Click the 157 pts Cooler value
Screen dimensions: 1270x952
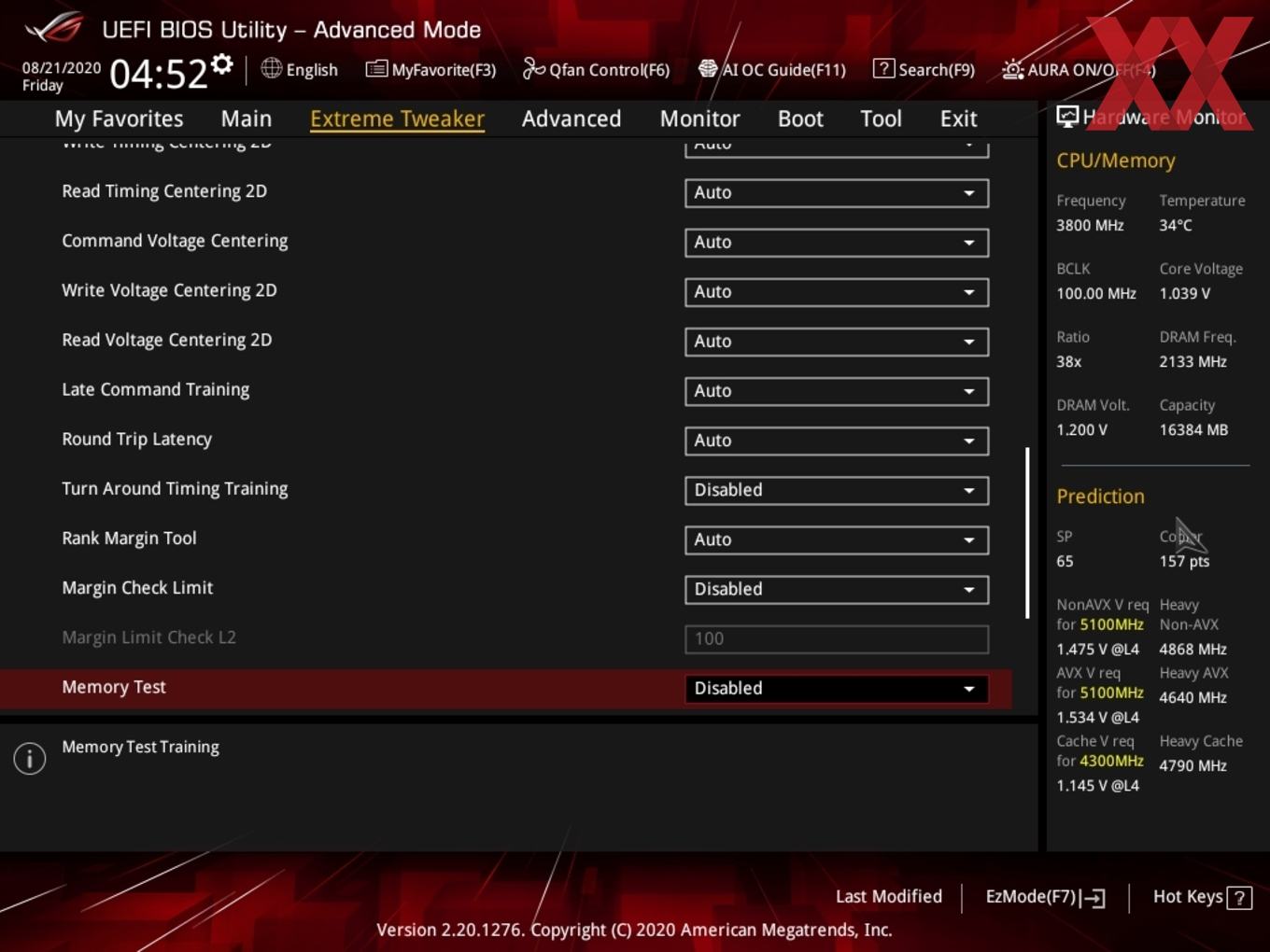click(1184, 561)
